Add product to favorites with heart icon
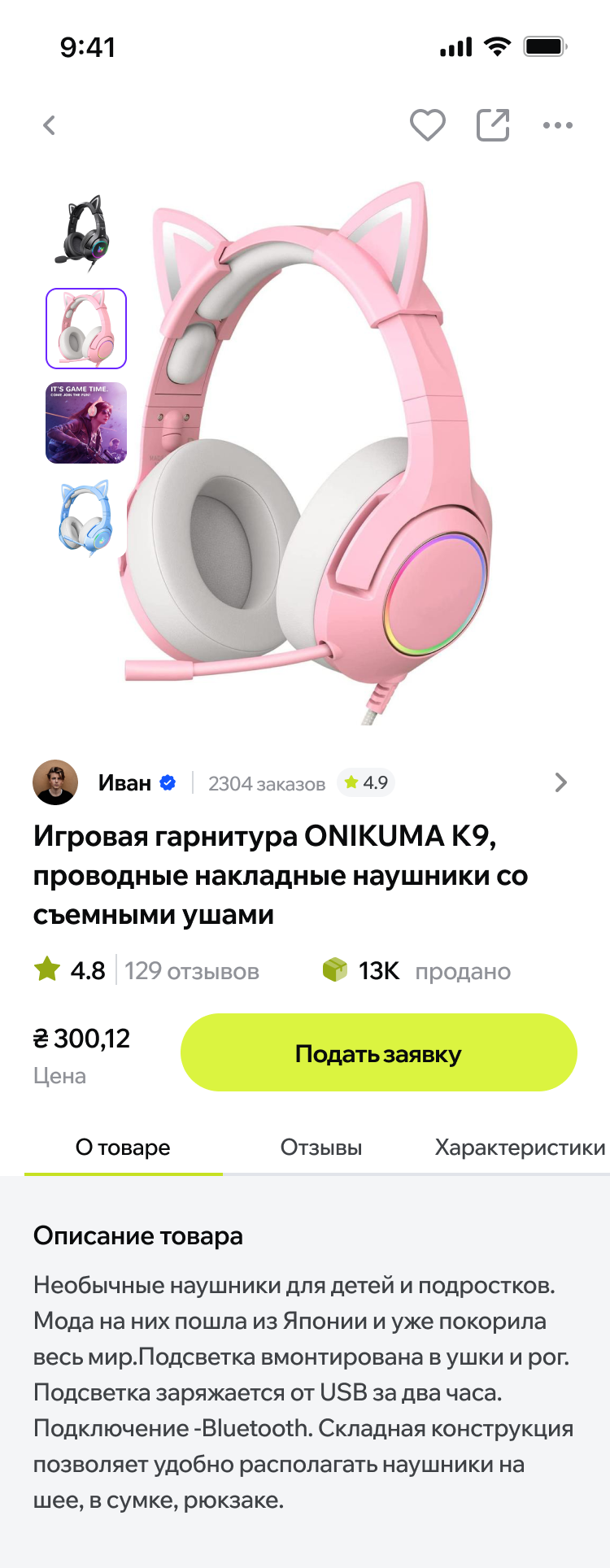This screenshot has height=1568, width=610. 427,125
